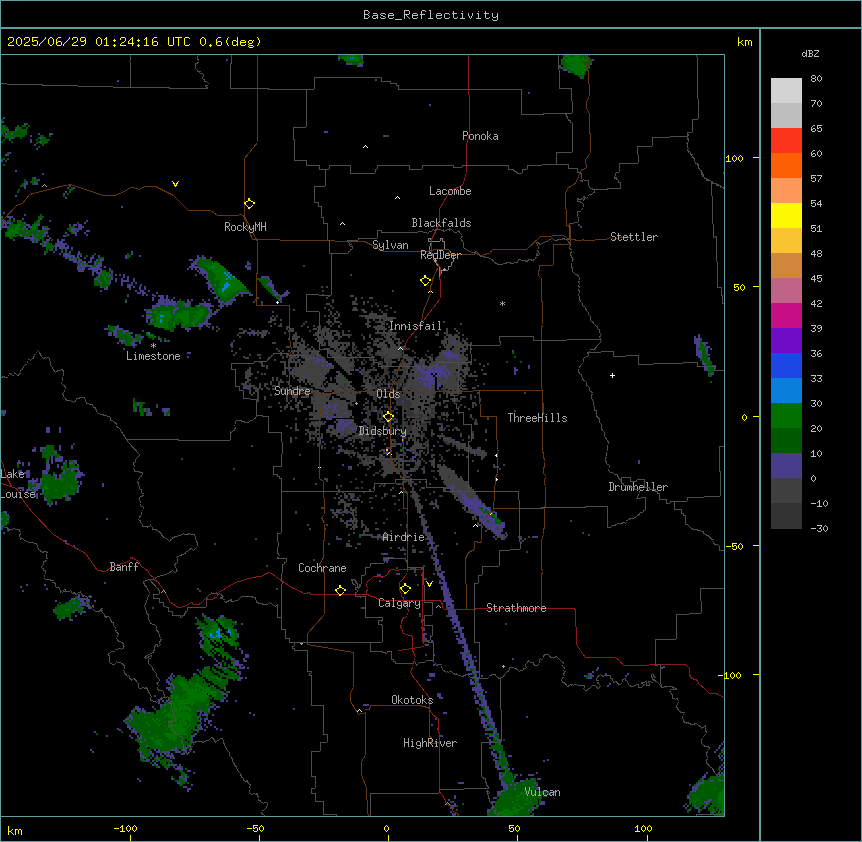Click the 100 tick on right vertical axis
This screenshot has height=842, width=862.
click(x=734, y=158)
